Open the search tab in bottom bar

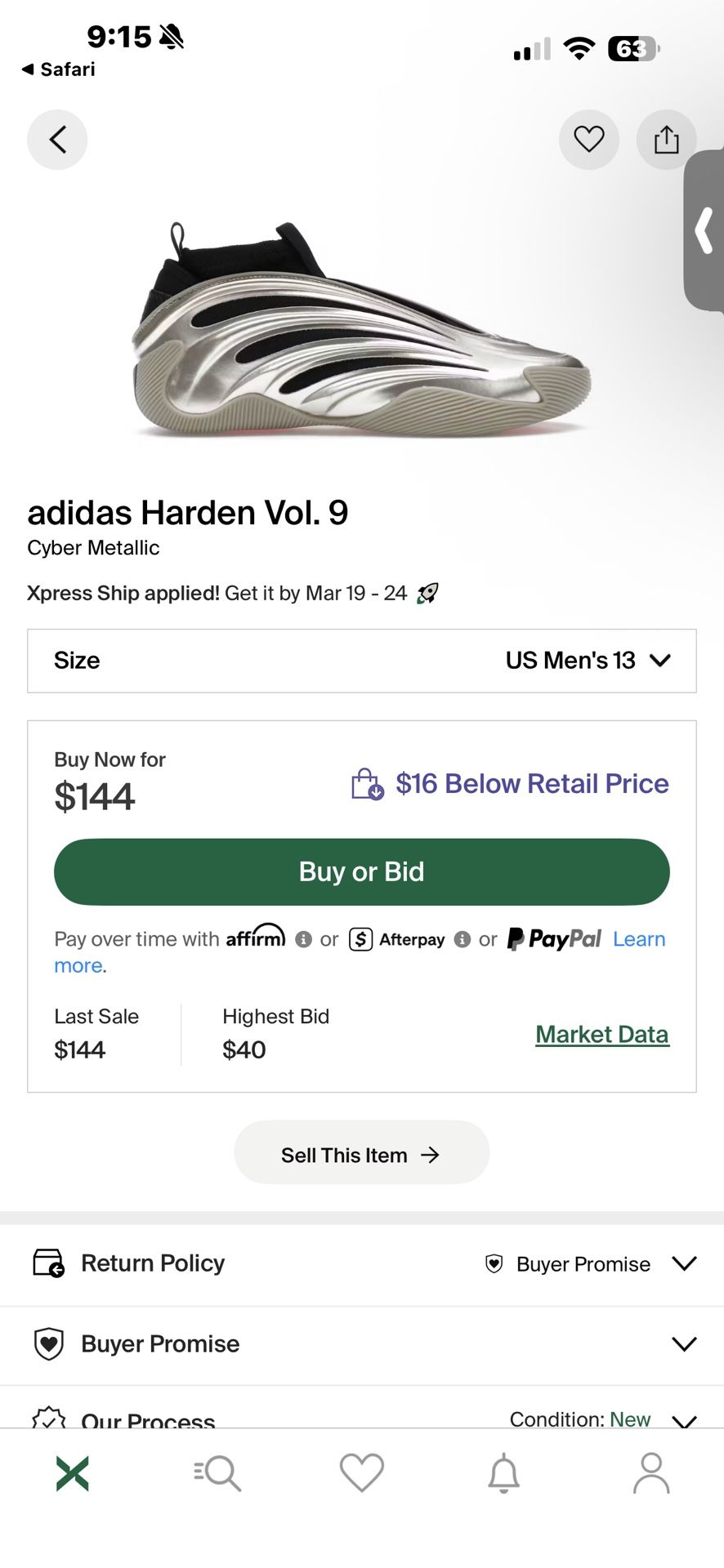(217, 1473)
